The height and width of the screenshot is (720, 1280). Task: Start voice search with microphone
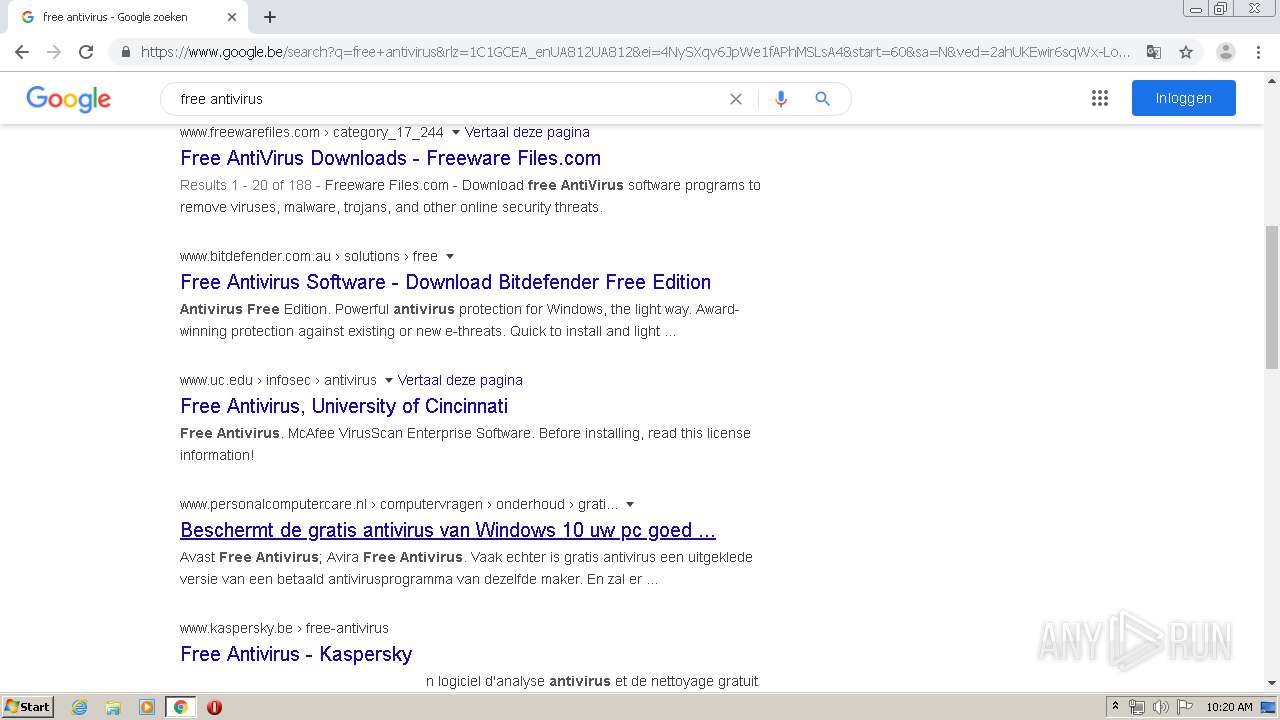point(781,99)
